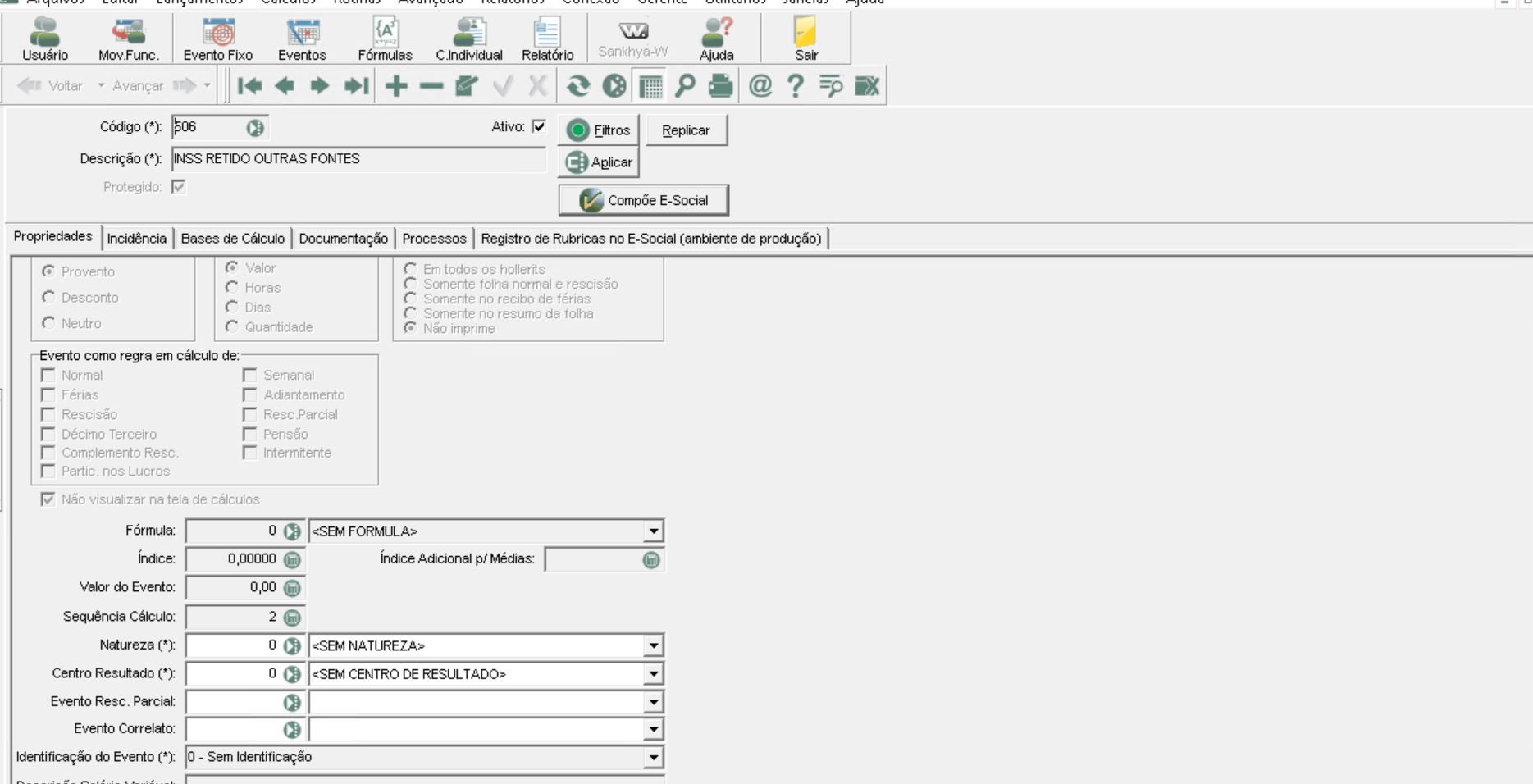Image resolution: width=1533 pixels, height=784 pixels.
Task: Print using the printer icon
Action: [720, 85]
